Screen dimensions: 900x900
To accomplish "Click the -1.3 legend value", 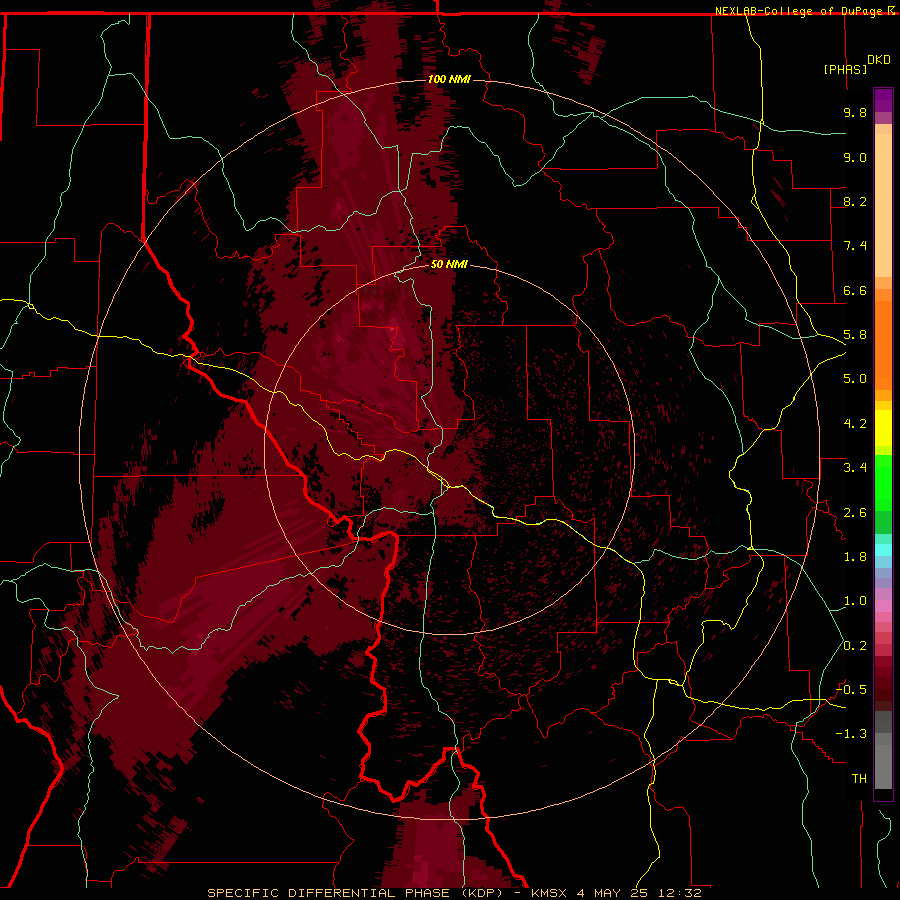I will click(x=851, y=735).
